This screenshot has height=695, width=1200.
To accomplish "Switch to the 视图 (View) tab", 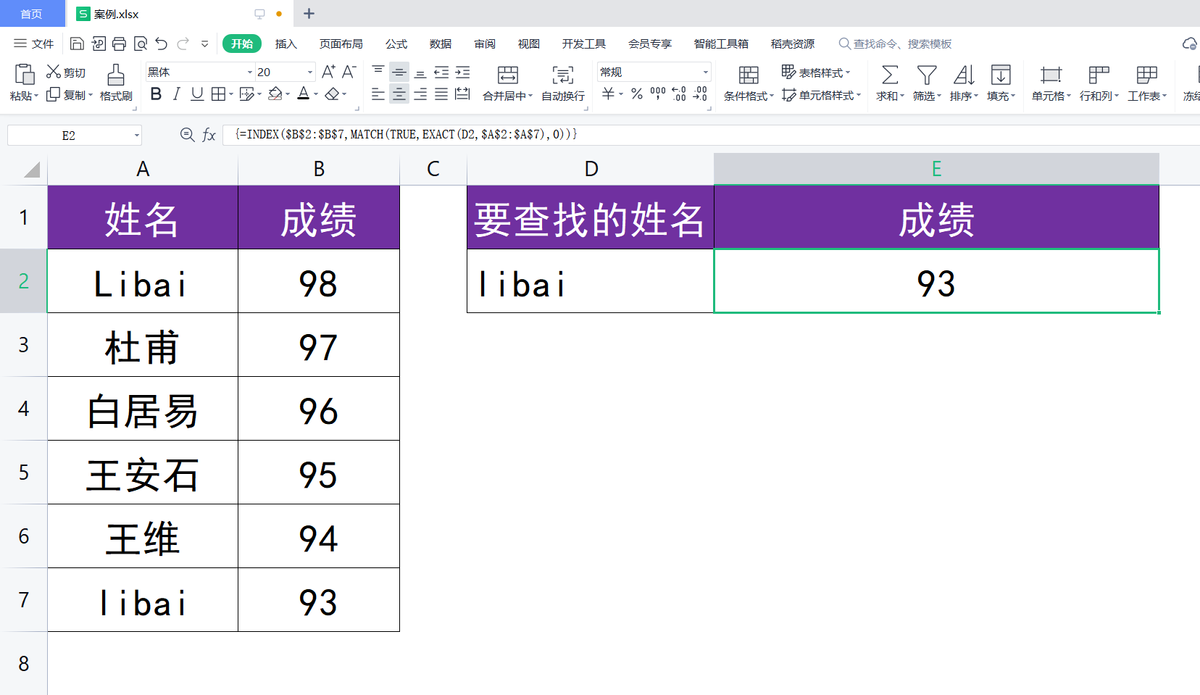I will pyautogui.click(x=528, y=44).
